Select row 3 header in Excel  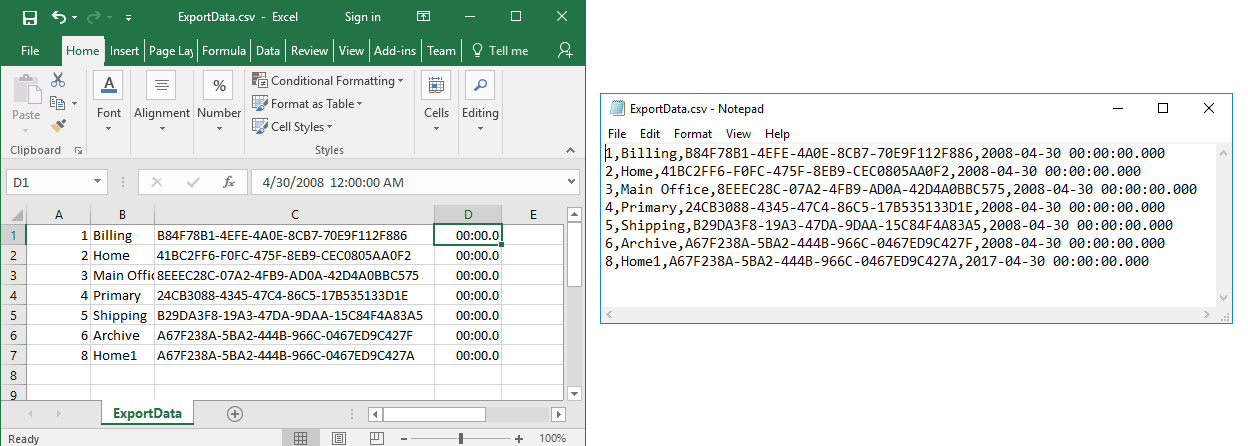13,275
